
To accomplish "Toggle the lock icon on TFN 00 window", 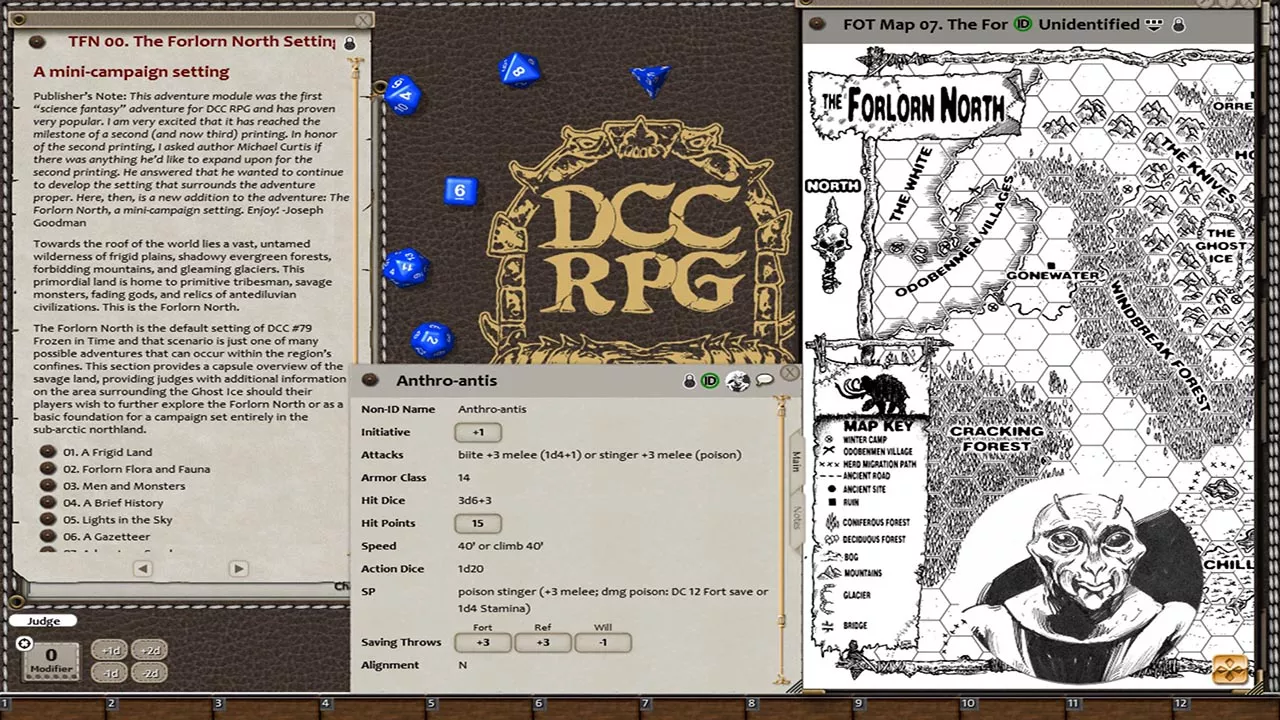I will (349, 43).
